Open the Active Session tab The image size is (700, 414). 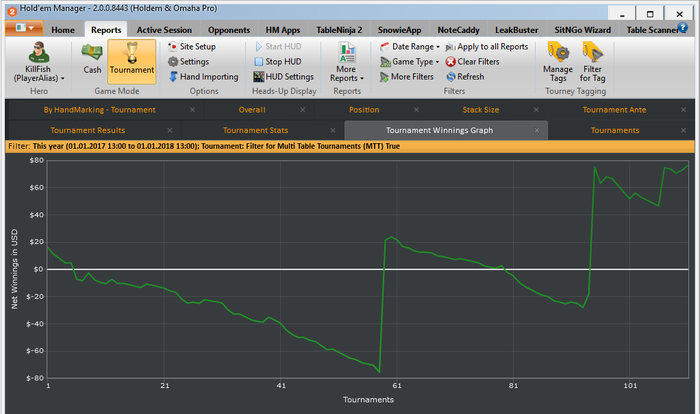(164, 30)
